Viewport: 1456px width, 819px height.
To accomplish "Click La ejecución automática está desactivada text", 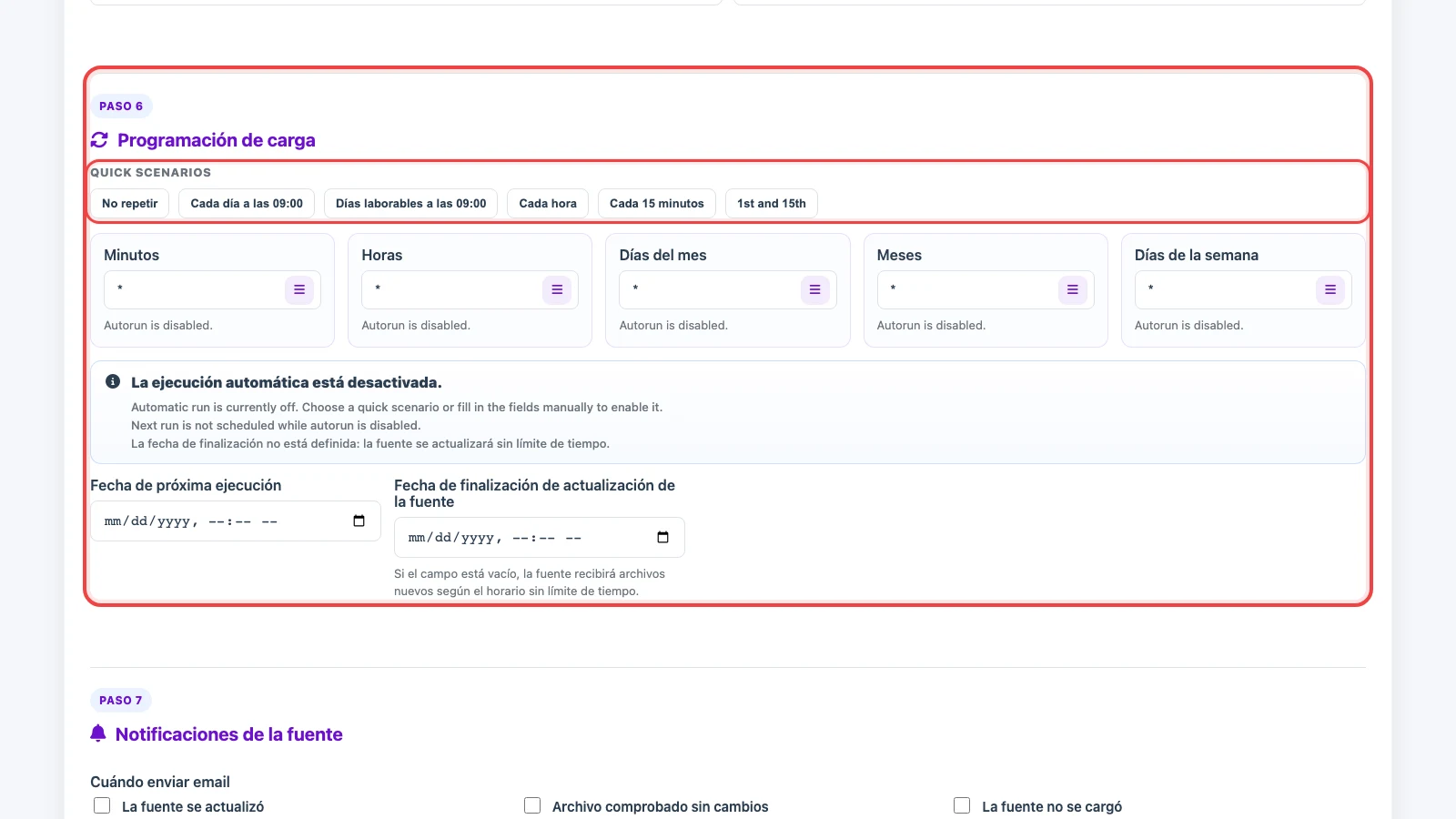I will 287,382.
